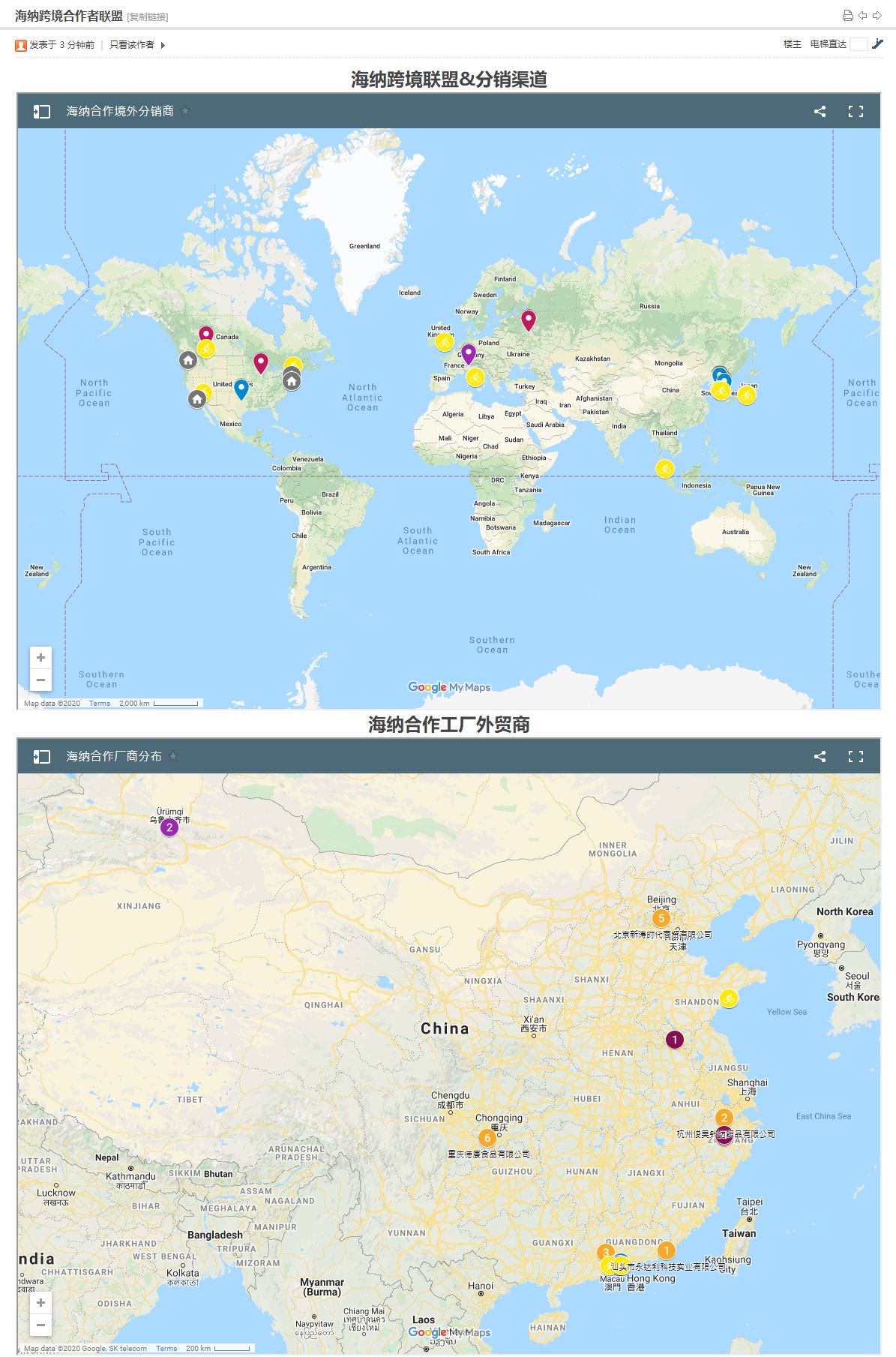The height and width of the screenshot is (1357, 896).
Task: Open Terms link on the world map
Action: pos(99,704)
